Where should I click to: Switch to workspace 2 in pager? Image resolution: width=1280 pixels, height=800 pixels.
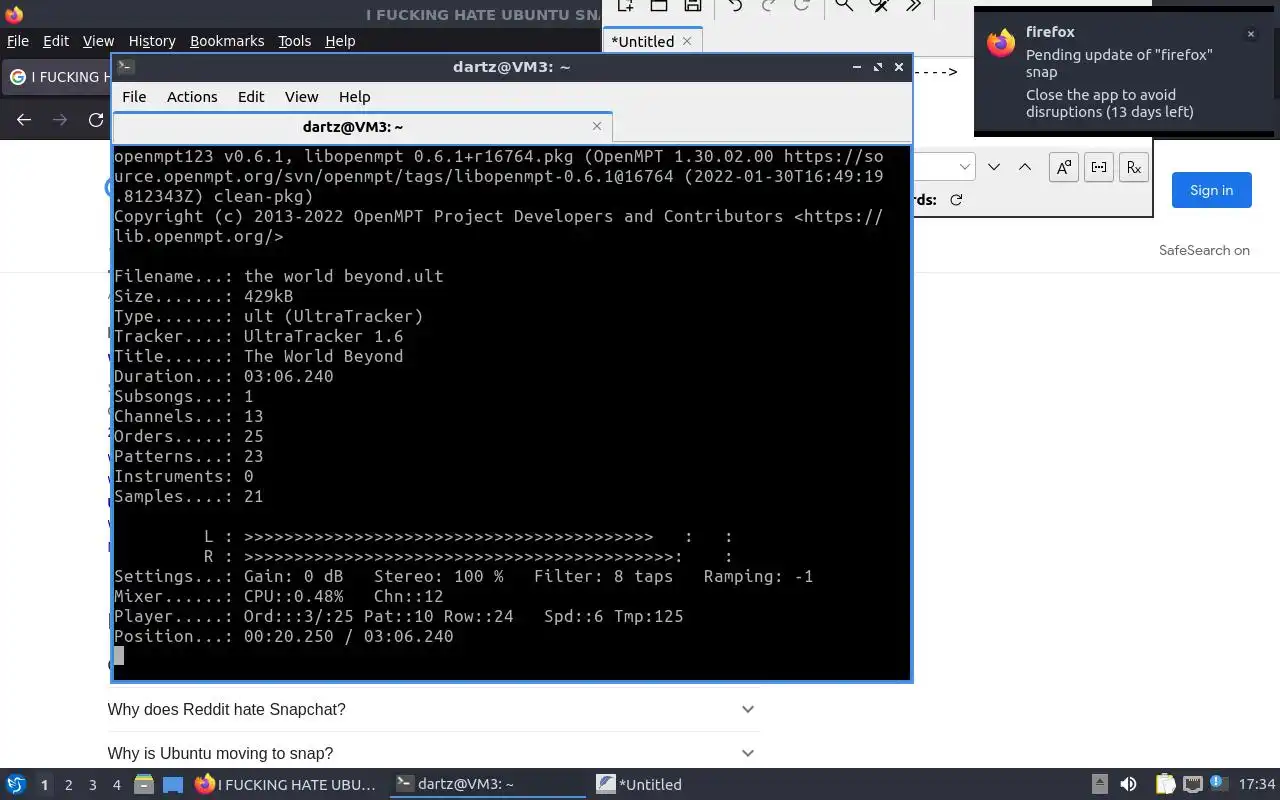68,785
